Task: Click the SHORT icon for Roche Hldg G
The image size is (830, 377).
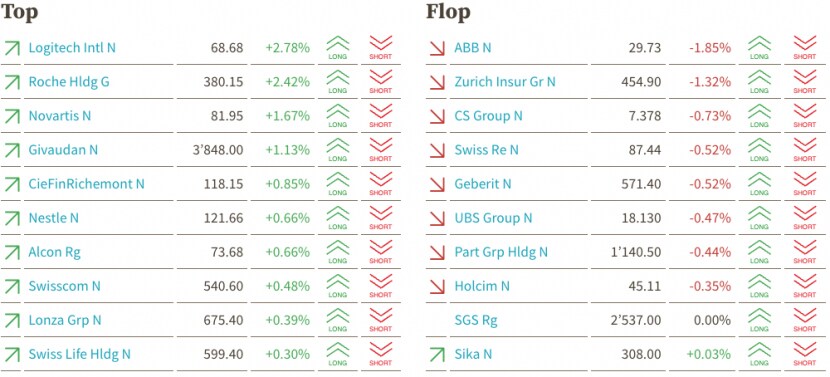Action: [x=381, y=82]
